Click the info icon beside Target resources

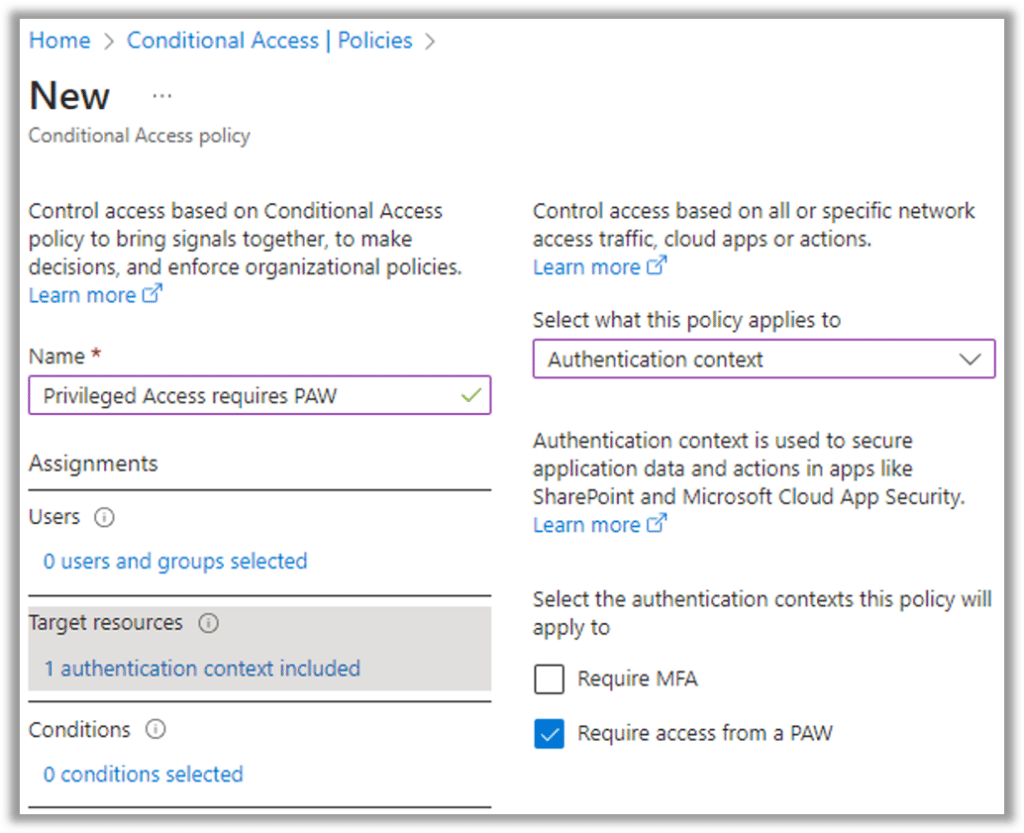(x=208, y=623)
